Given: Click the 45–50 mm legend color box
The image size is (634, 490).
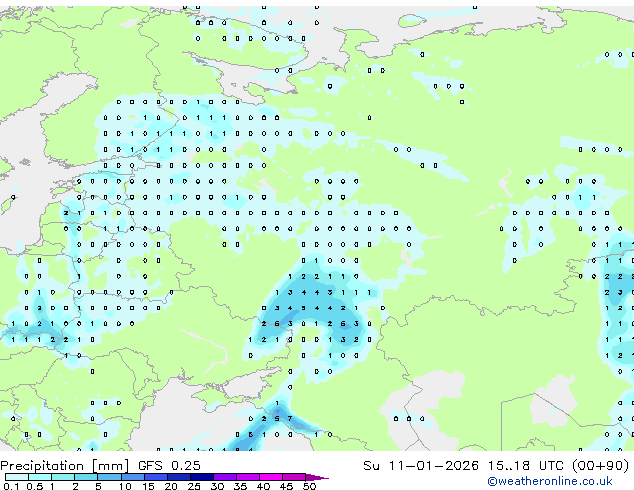Looking at the screenshot, I should pyautogui.click(x=294, y=477).
